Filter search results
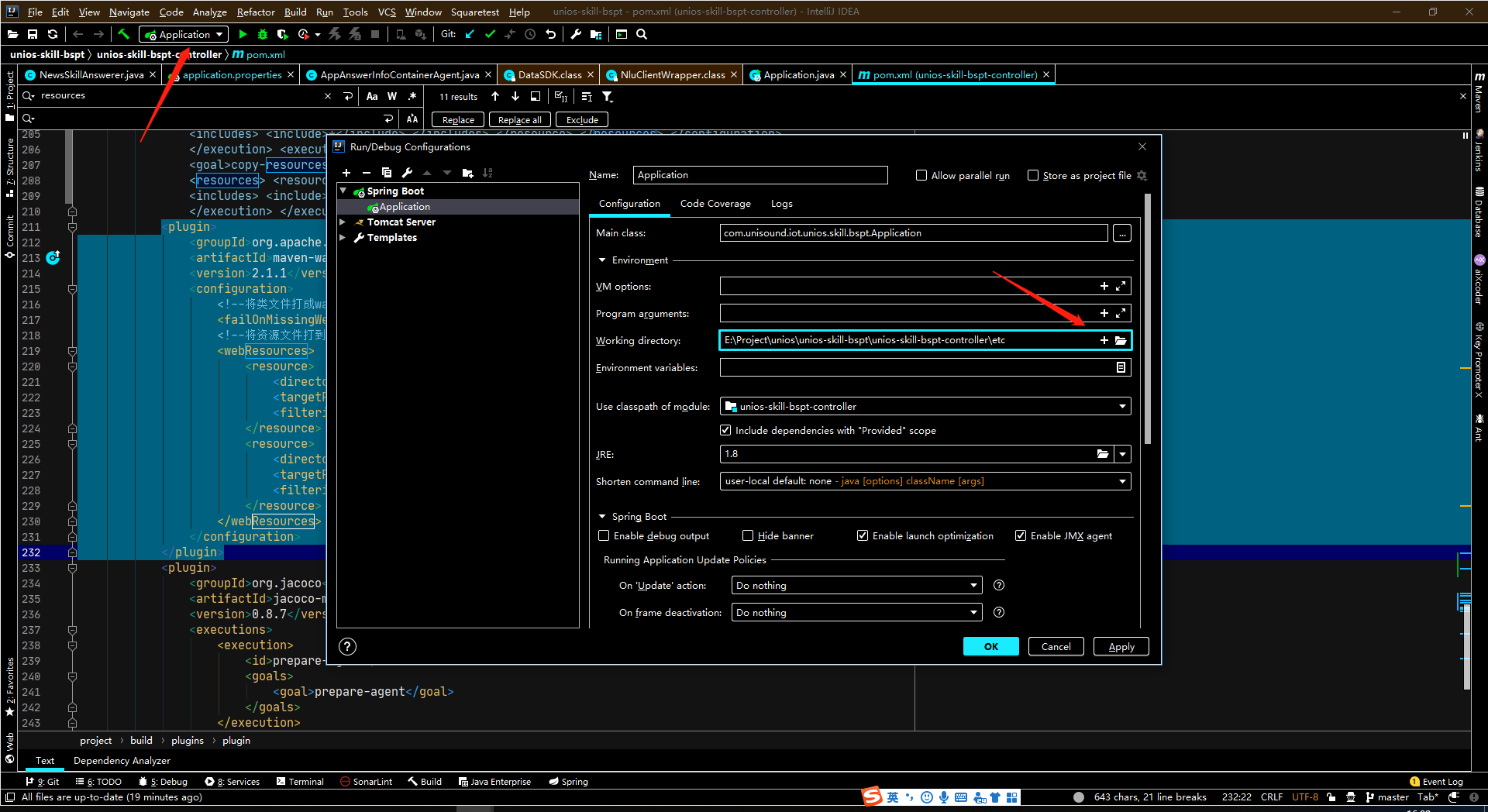 [x=608, y=96]
